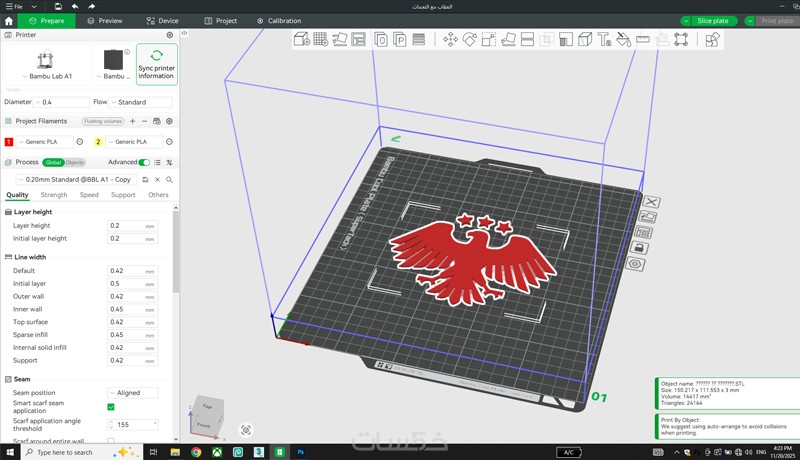
Task: Click the lock plate icon beside bed
Action: point(639,248)
